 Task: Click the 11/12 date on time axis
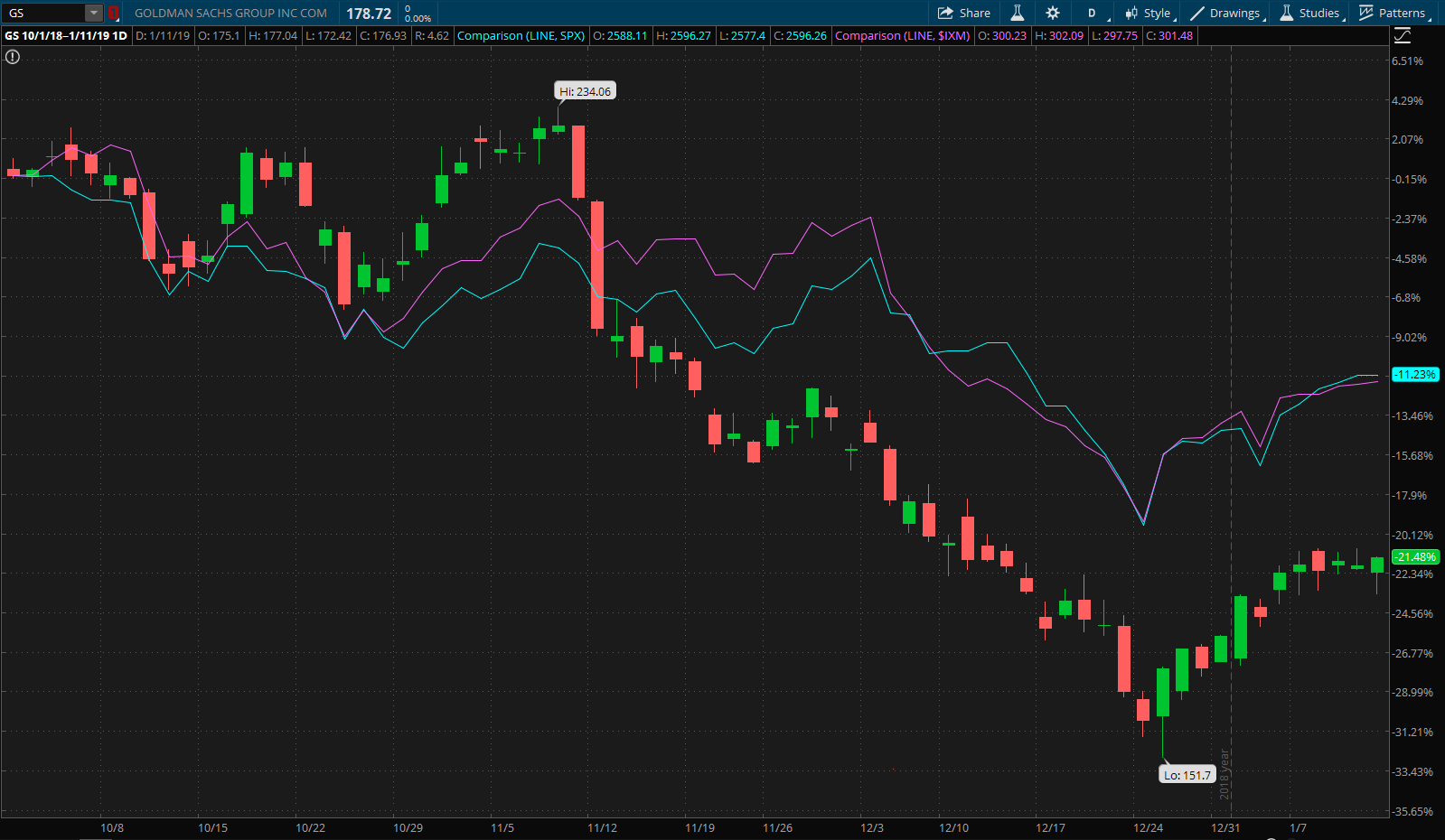602,827
